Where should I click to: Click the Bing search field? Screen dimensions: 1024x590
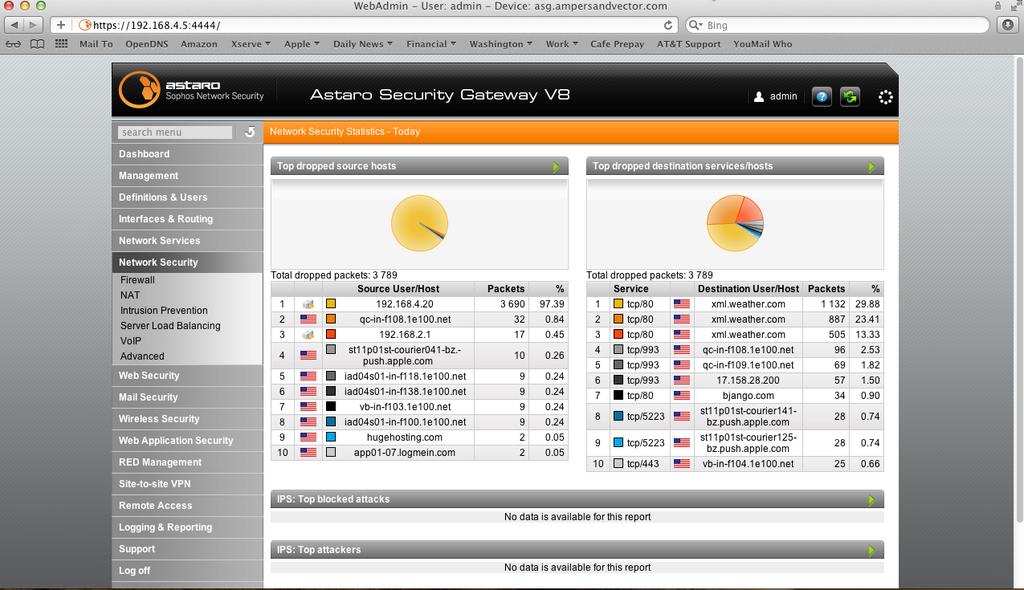click(x=838, y=25)
